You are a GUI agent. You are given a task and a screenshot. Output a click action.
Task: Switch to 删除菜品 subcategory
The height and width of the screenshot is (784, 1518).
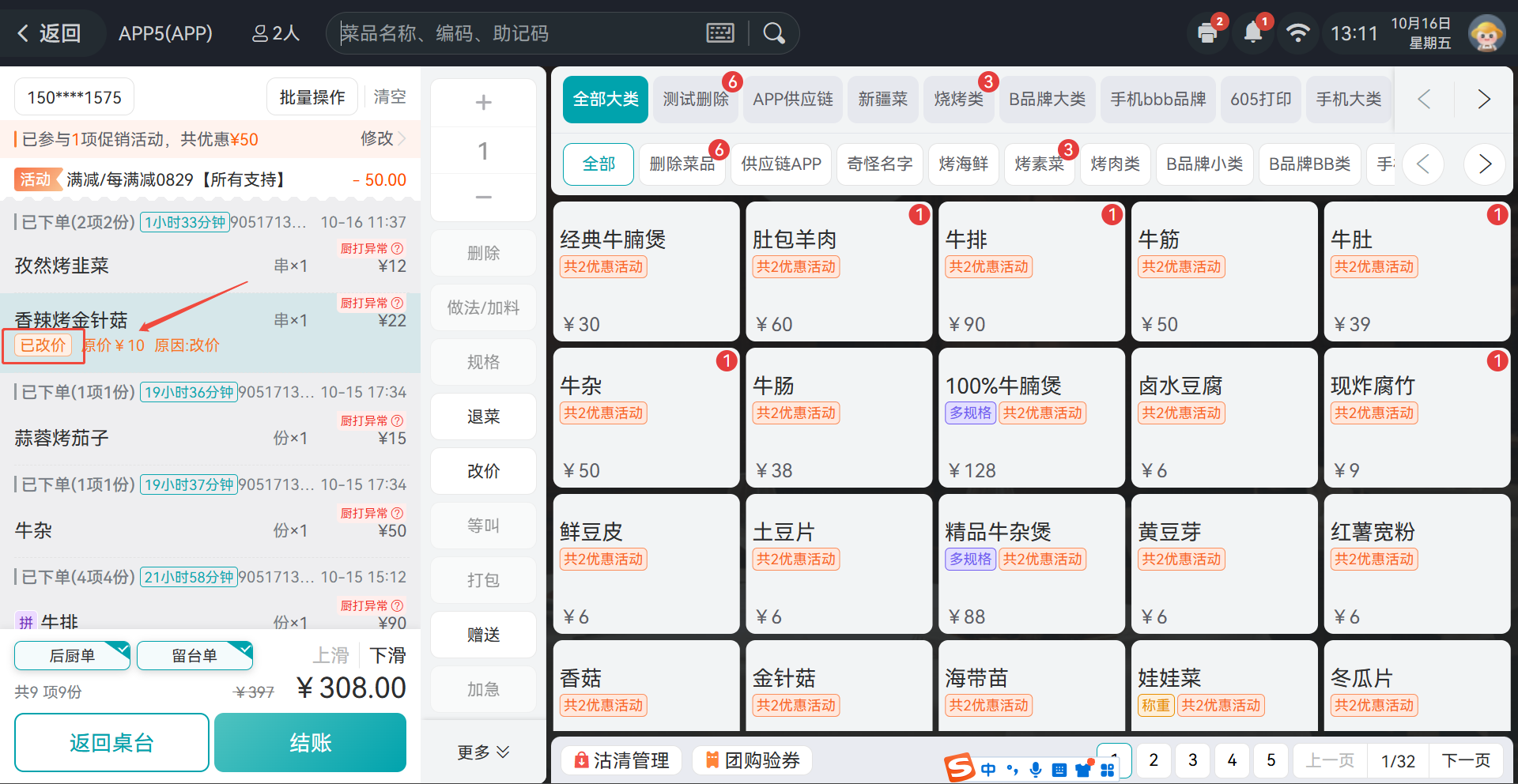point(682,164)
